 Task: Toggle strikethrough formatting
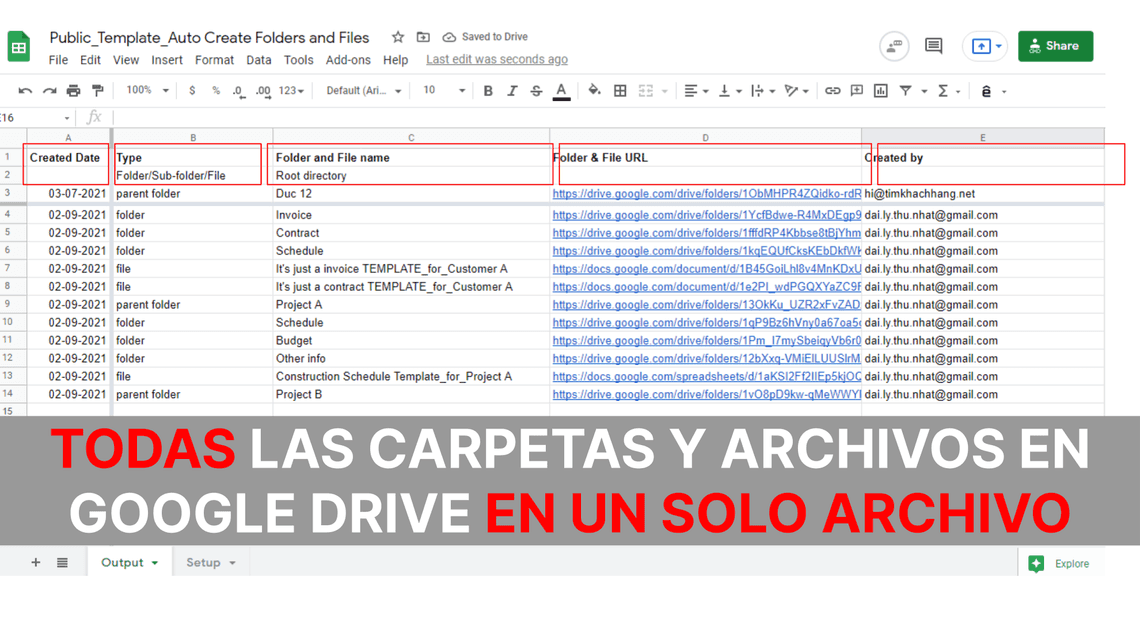click(536, 91)
